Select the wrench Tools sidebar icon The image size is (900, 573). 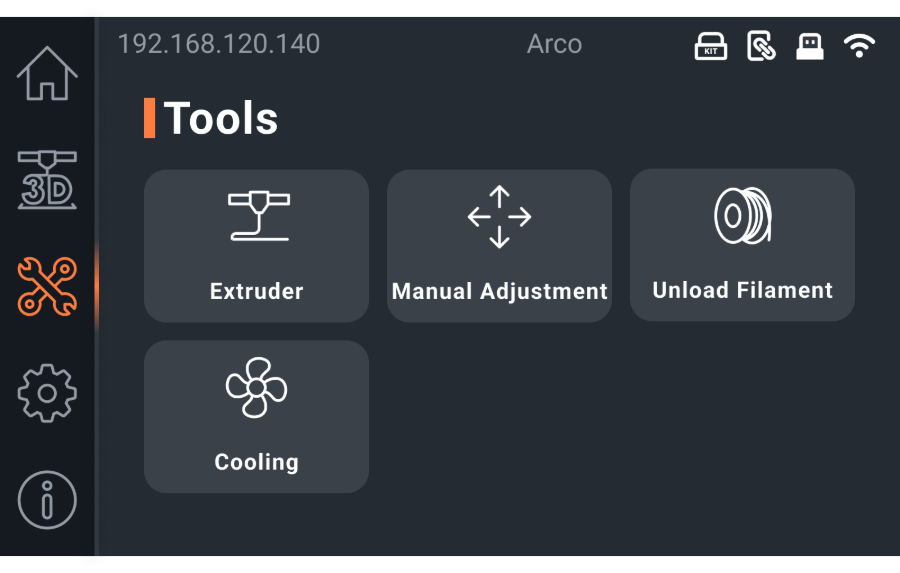47,286
